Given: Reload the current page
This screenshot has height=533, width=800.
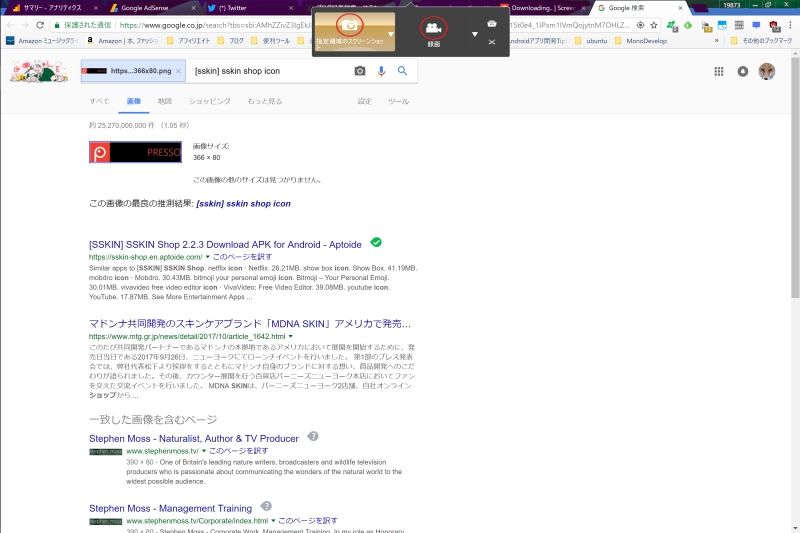Looking at the screenshot, I should [x=40, y=24].
